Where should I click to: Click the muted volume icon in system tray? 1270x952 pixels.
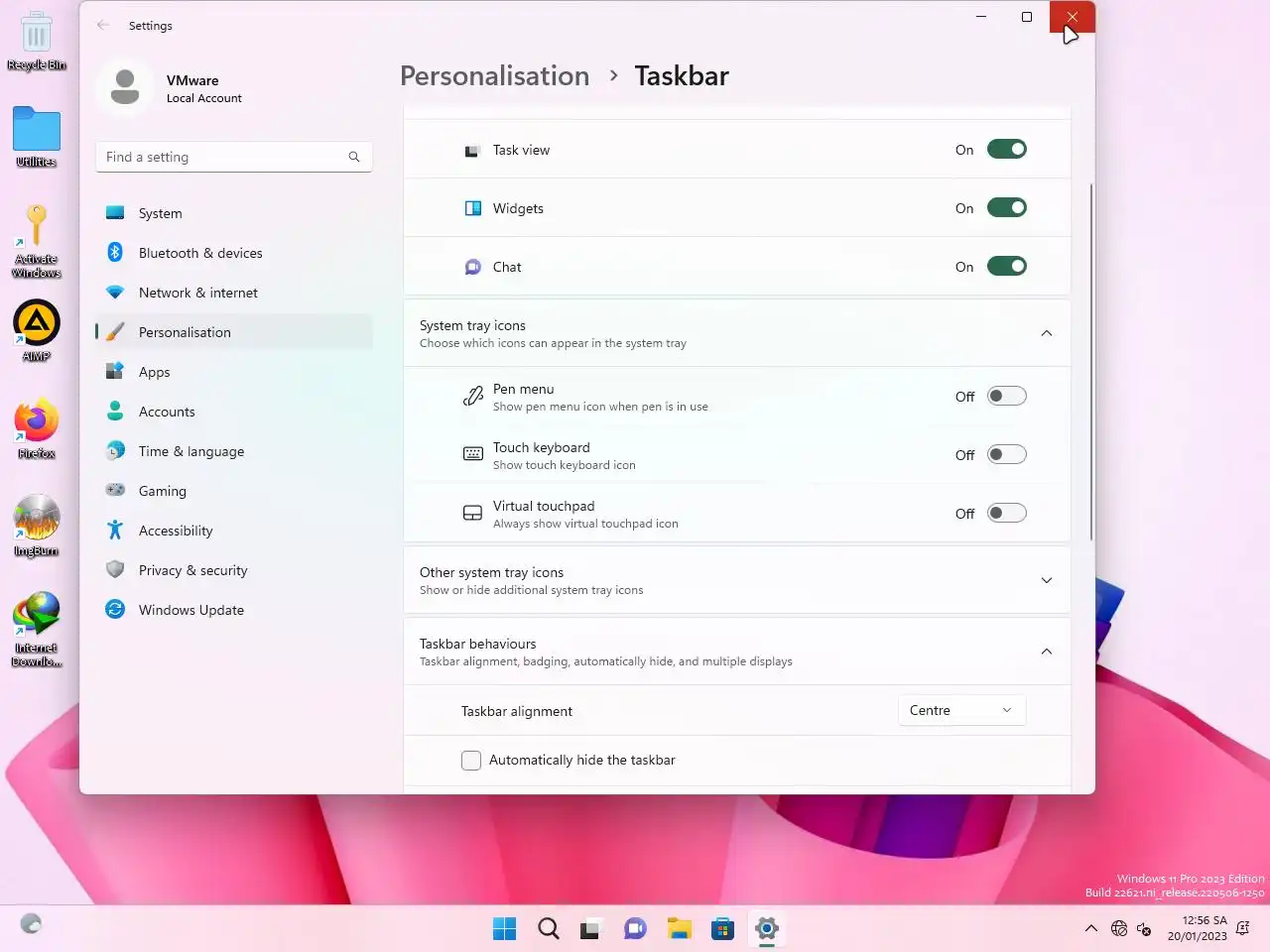[x=1144, y=928]
